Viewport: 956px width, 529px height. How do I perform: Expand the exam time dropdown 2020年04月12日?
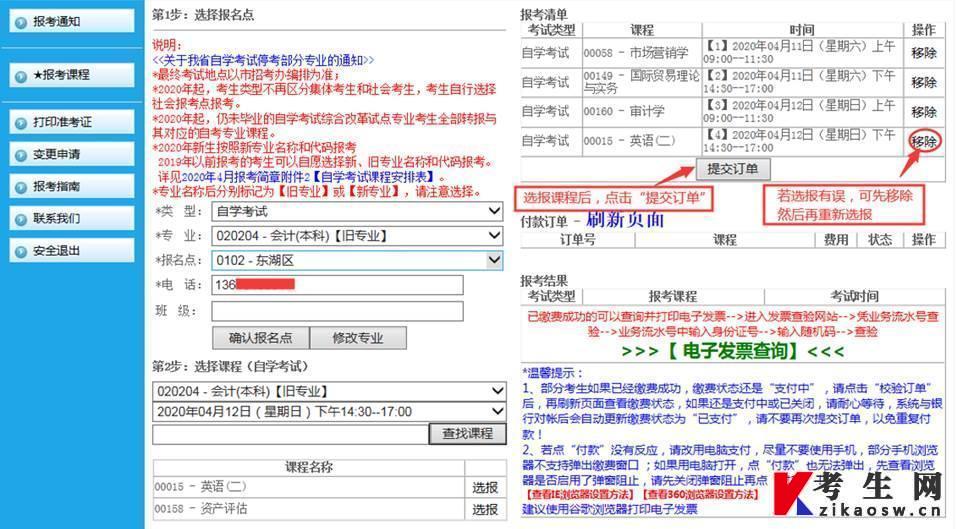pyautogui.click(x=329, y=412)
